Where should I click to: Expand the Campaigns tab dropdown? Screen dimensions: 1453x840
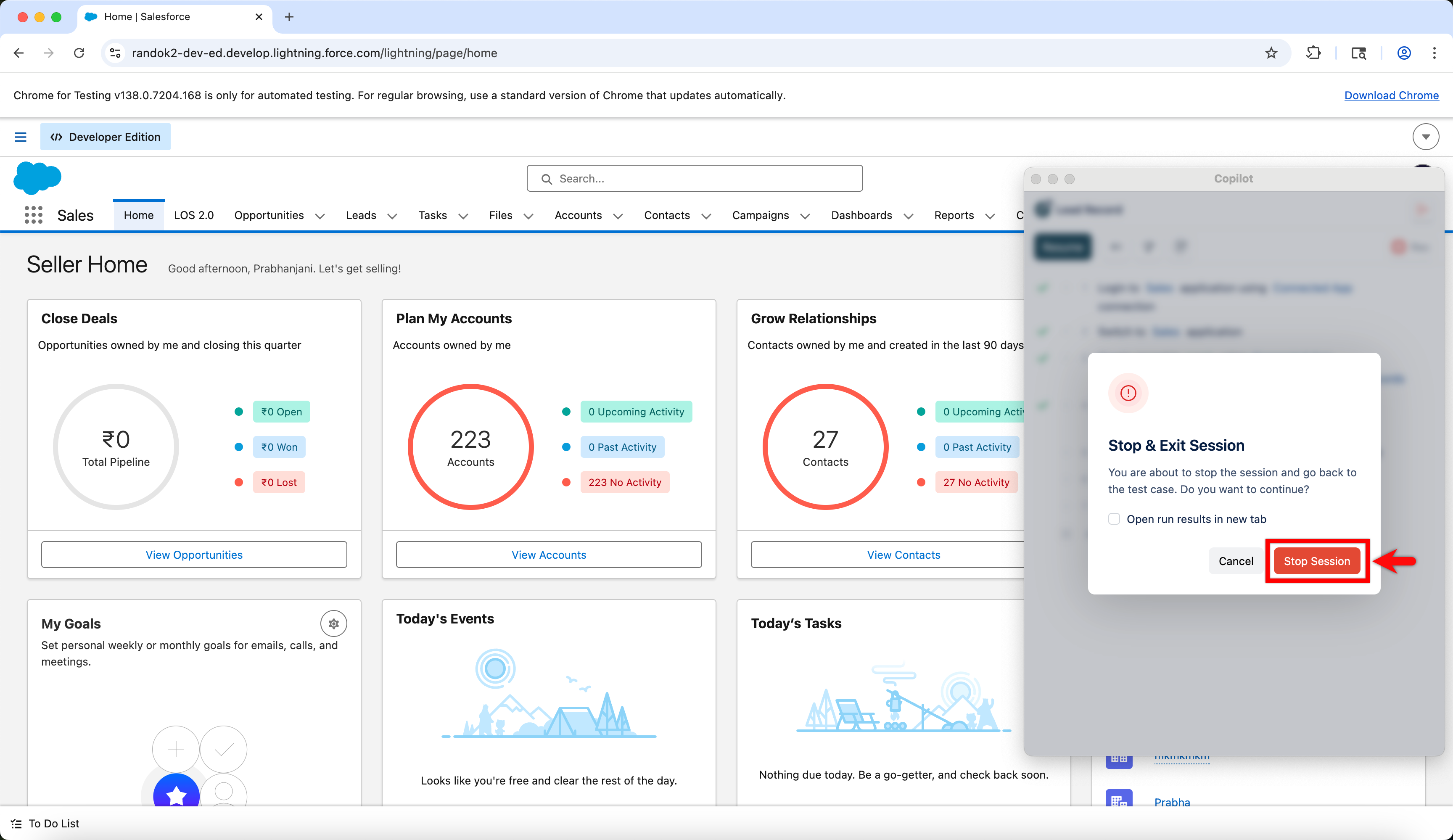[x=806, y=216]
